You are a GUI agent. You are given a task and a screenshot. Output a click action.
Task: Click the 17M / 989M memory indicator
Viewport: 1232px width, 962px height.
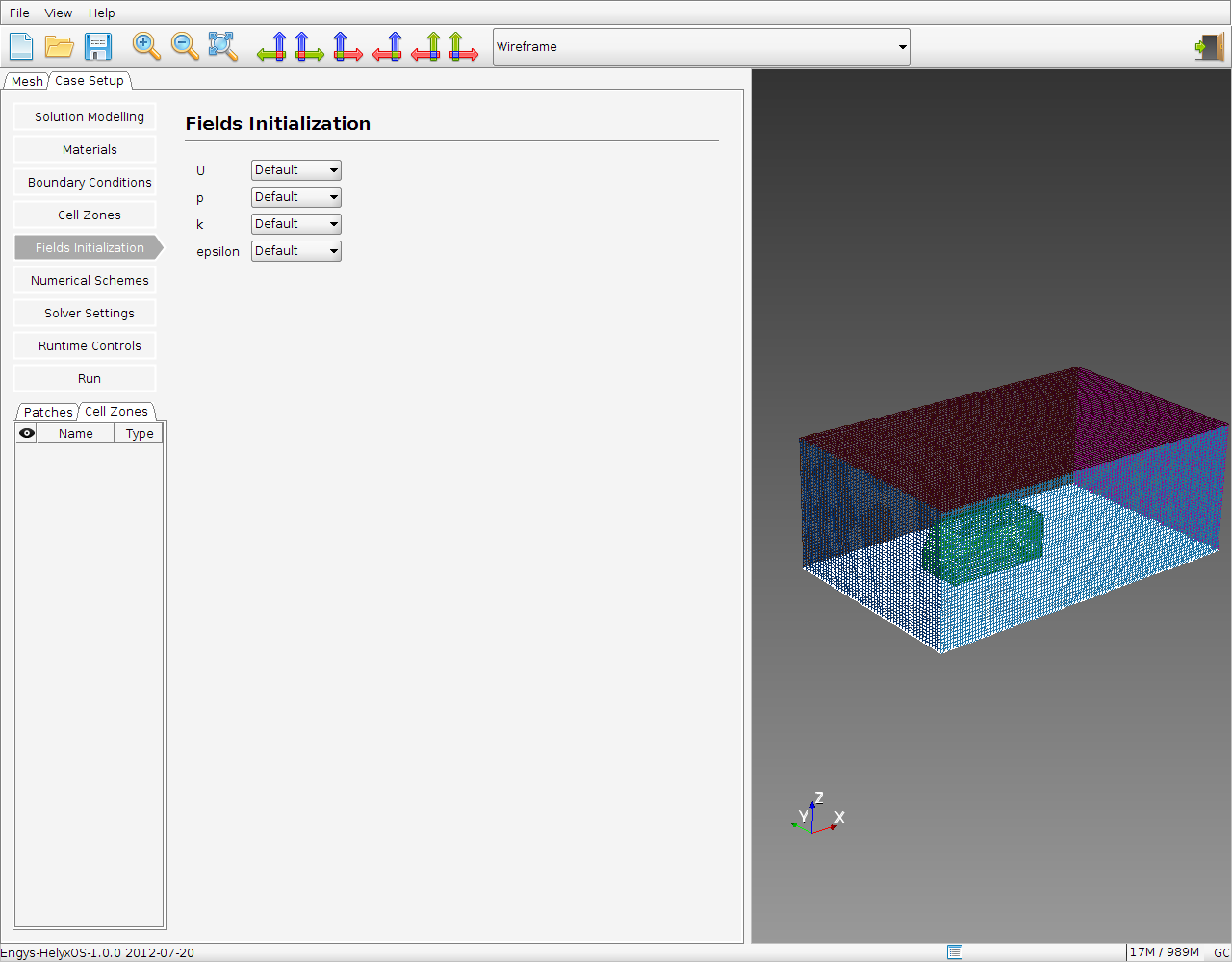point(1165,952)
